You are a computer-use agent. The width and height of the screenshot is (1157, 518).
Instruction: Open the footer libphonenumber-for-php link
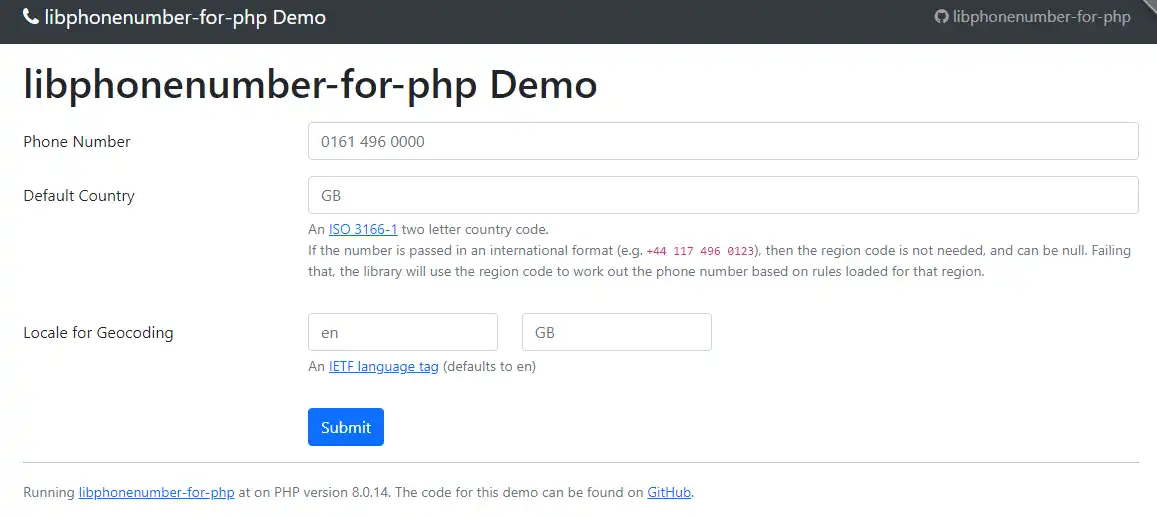pos(156,492)
